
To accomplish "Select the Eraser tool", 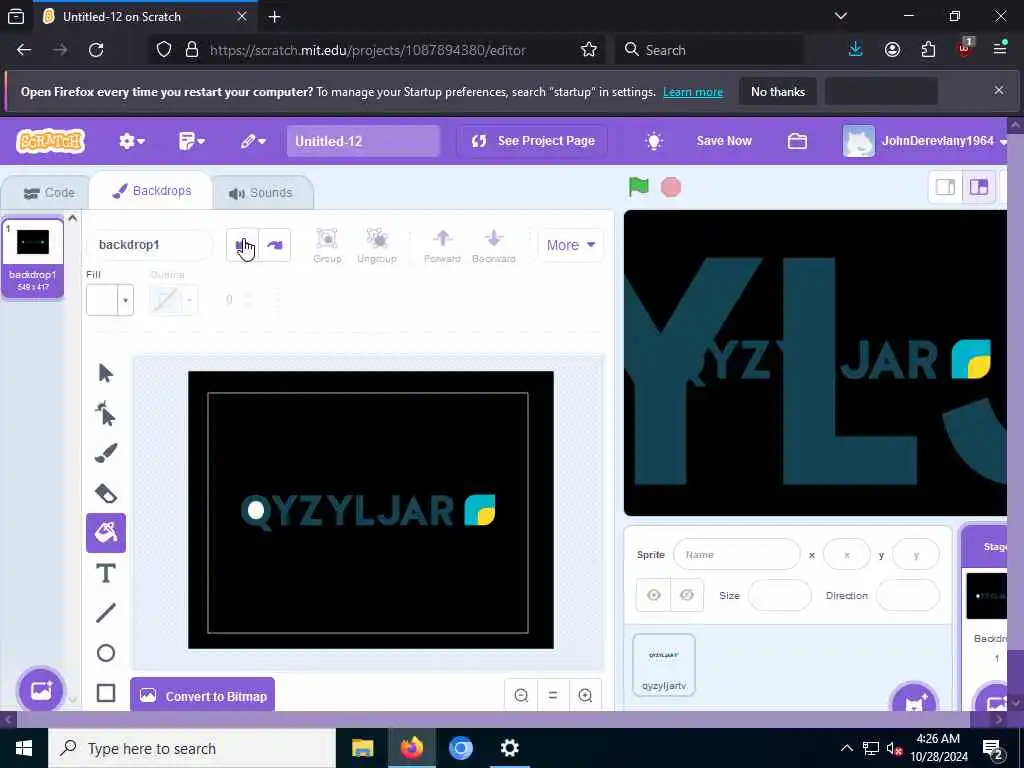I will [106, 493].
